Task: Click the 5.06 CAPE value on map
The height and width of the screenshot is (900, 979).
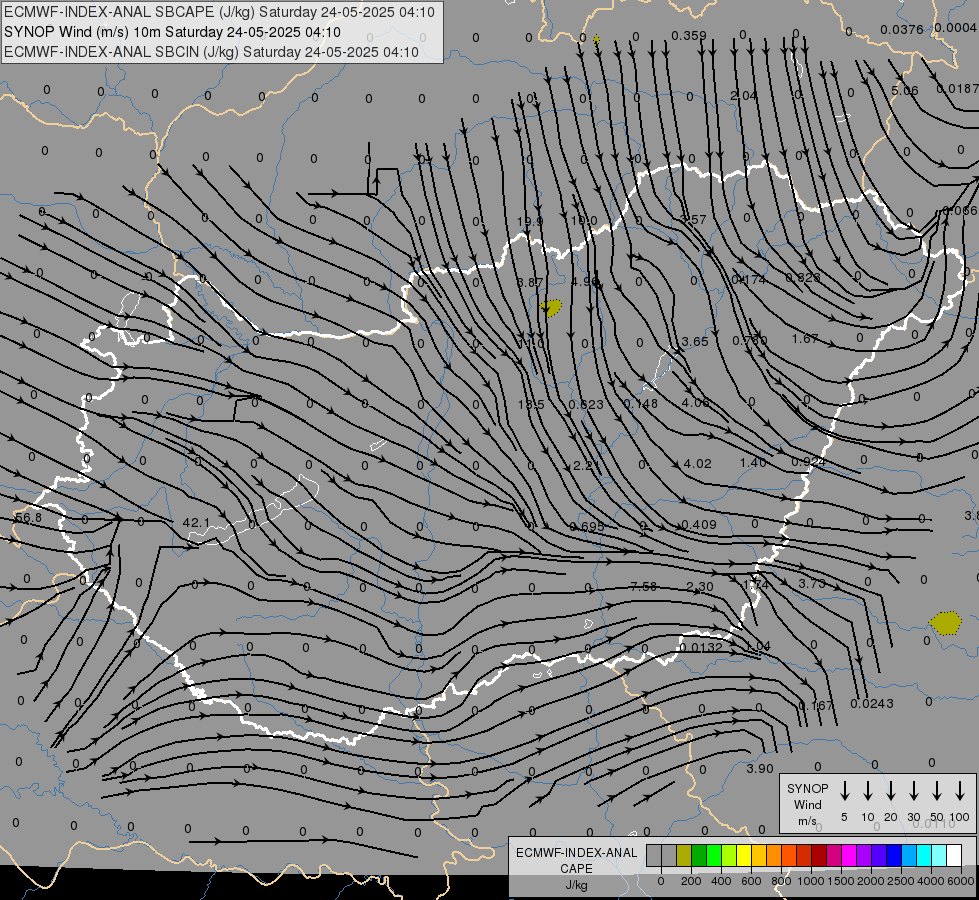Action: [904, 91]
